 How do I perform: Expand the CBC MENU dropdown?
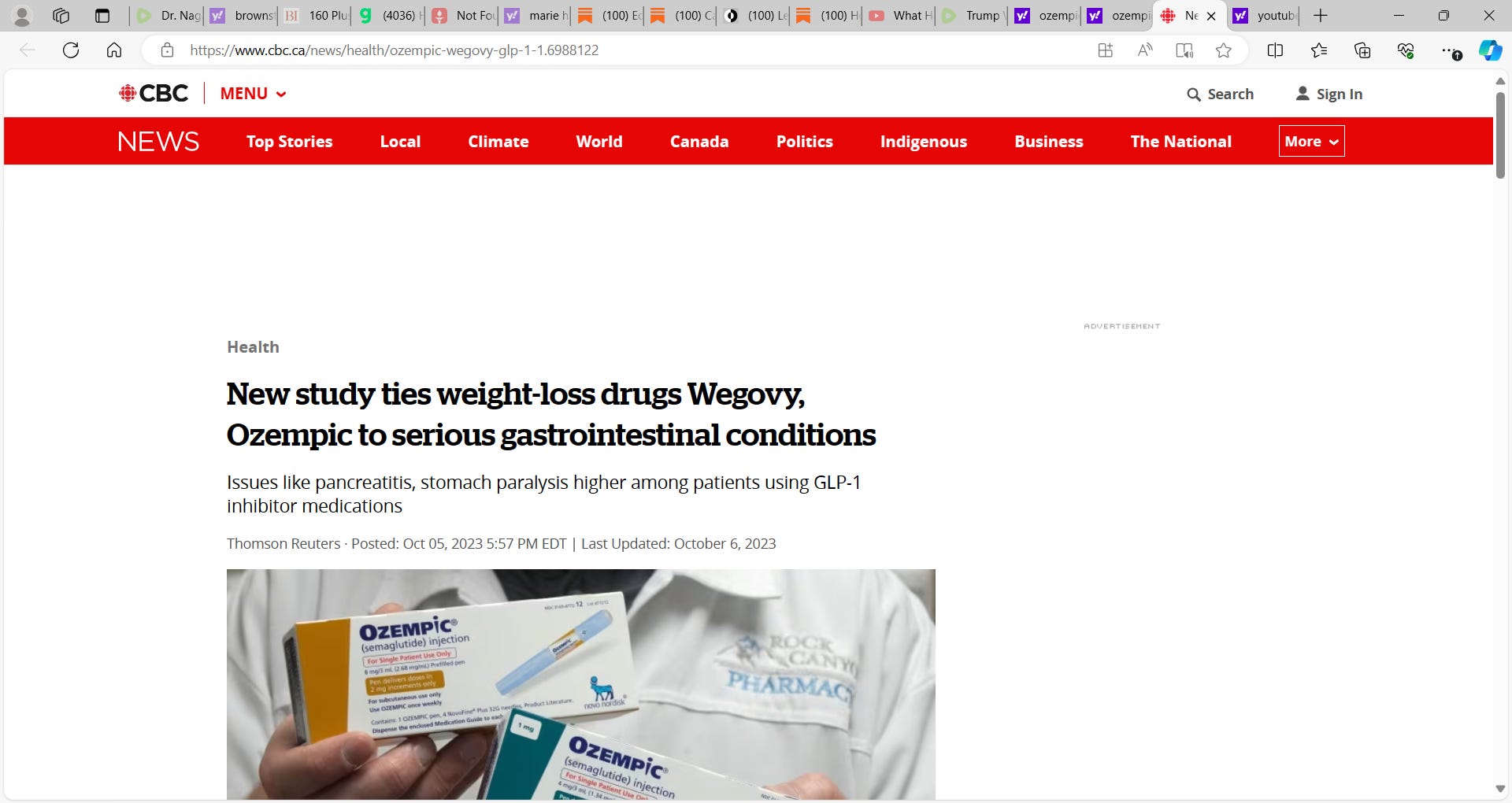(253, 94)
